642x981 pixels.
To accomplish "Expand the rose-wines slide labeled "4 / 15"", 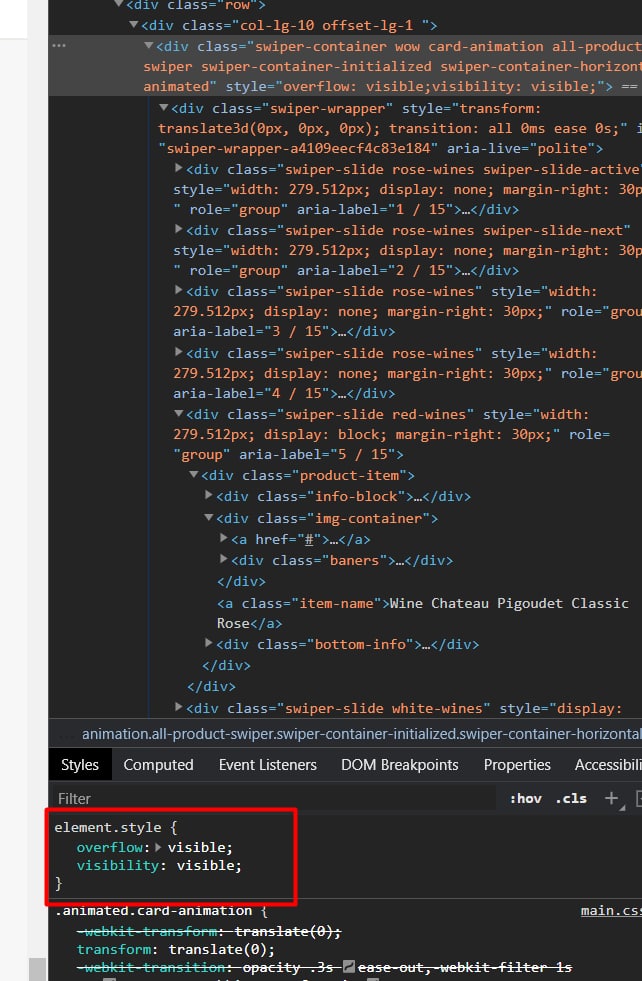I will click(178, 352).
